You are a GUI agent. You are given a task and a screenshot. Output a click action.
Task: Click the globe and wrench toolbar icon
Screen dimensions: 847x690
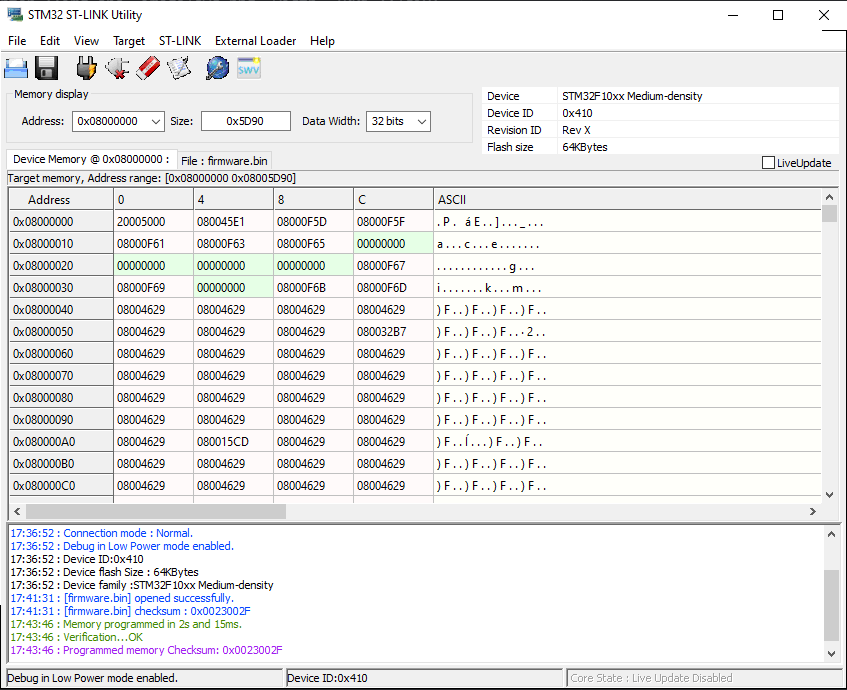coord(218,69)
